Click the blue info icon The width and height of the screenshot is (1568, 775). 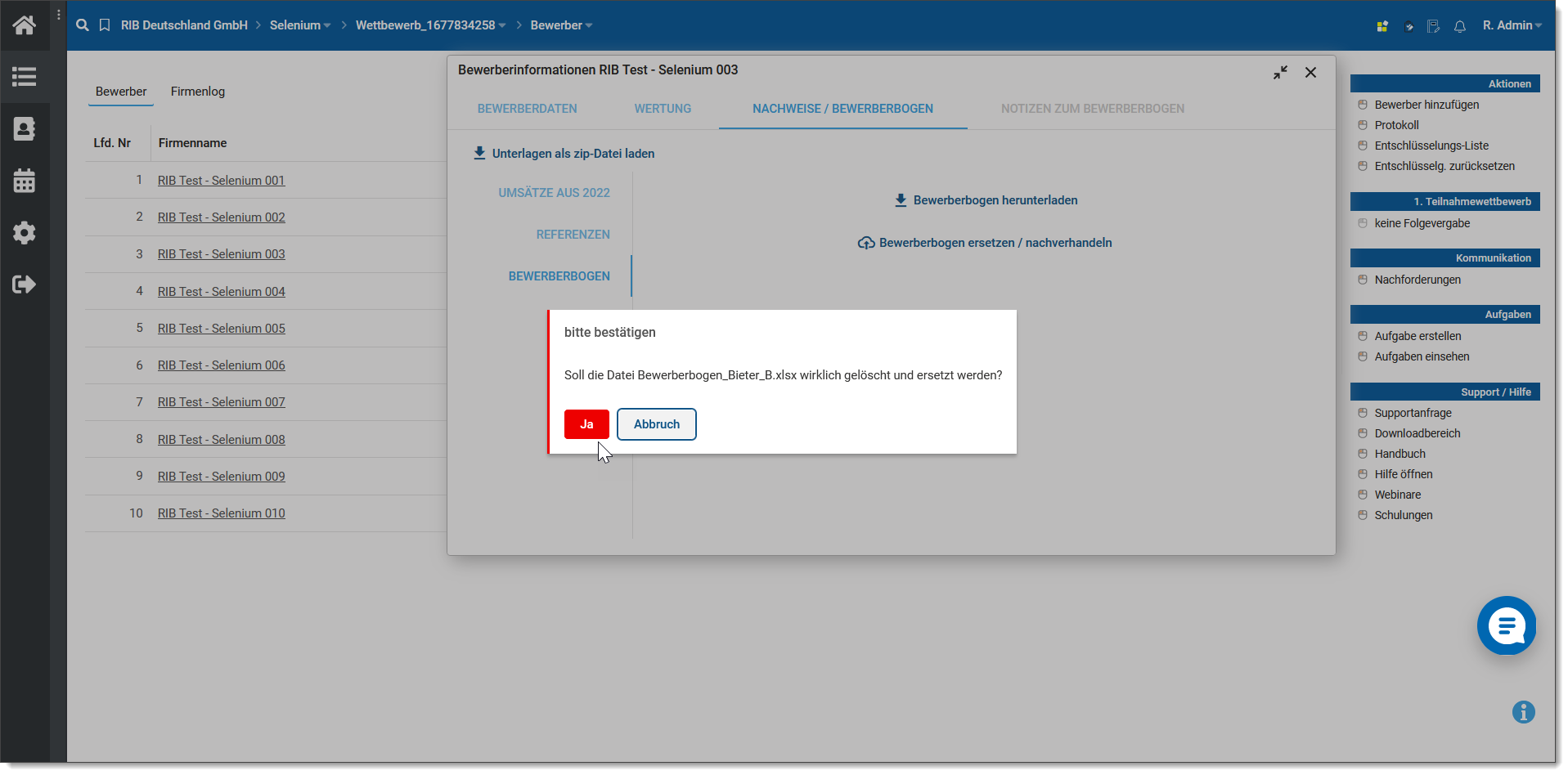1523,712
